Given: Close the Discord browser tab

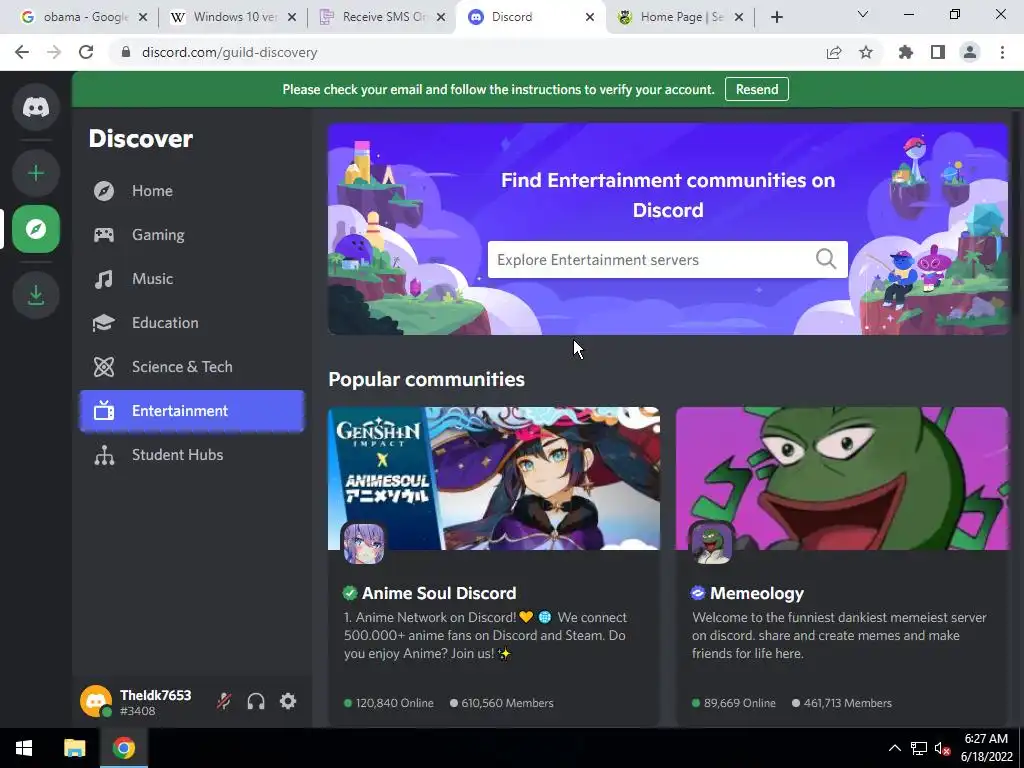Looking at the screenshot, I should (590, 17).
